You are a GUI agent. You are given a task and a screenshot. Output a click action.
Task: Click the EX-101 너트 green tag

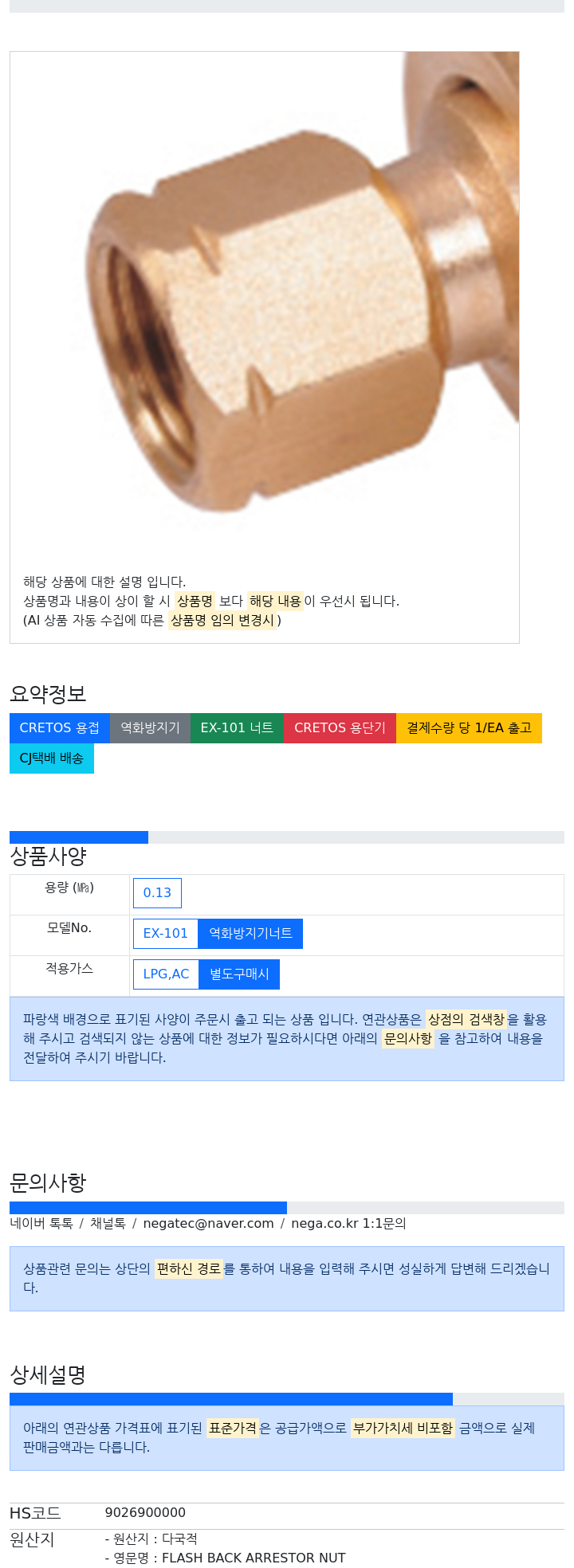[x=237, y=728]
